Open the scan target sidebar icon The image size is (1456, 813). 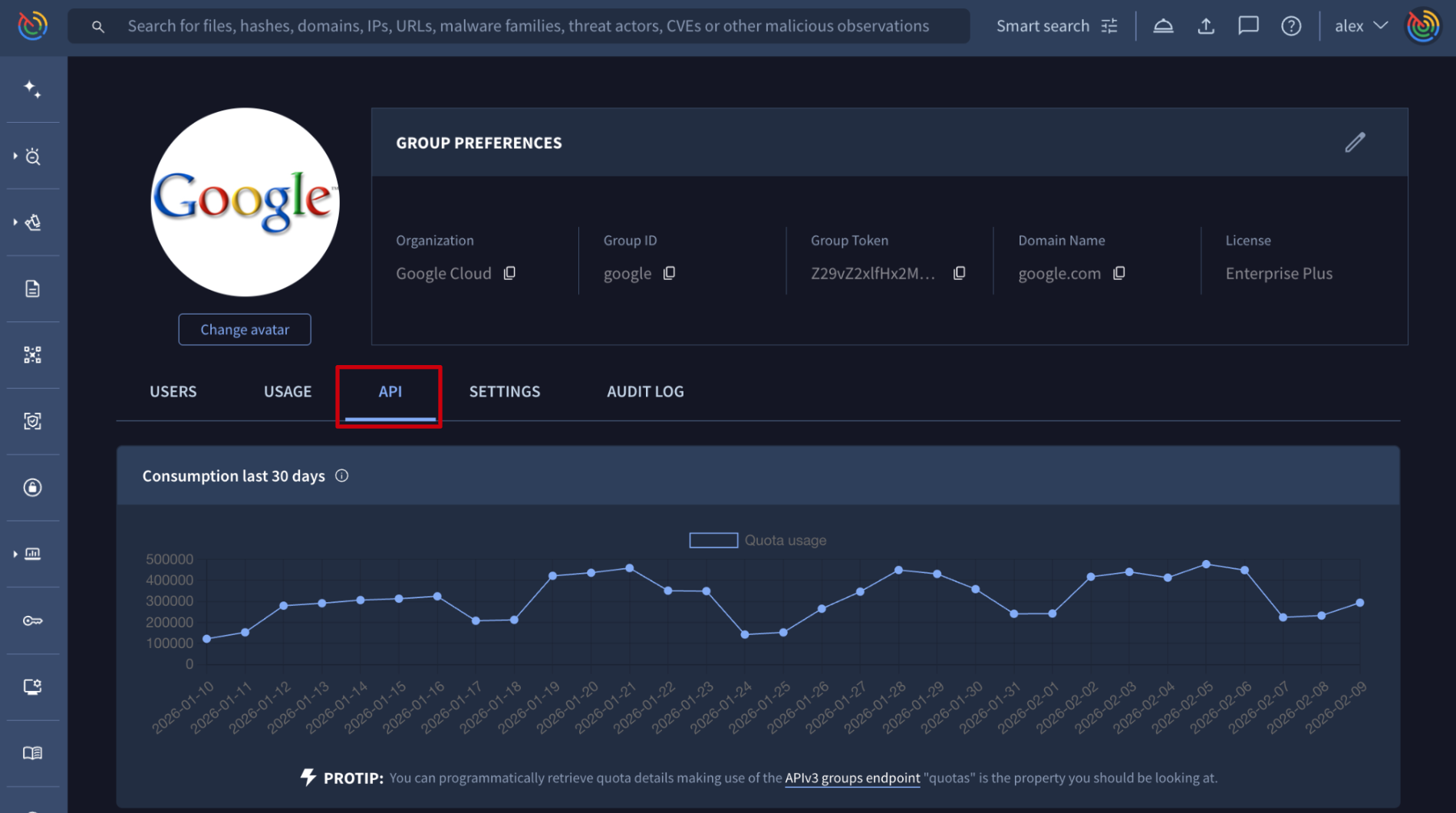(x=32, y=421)
